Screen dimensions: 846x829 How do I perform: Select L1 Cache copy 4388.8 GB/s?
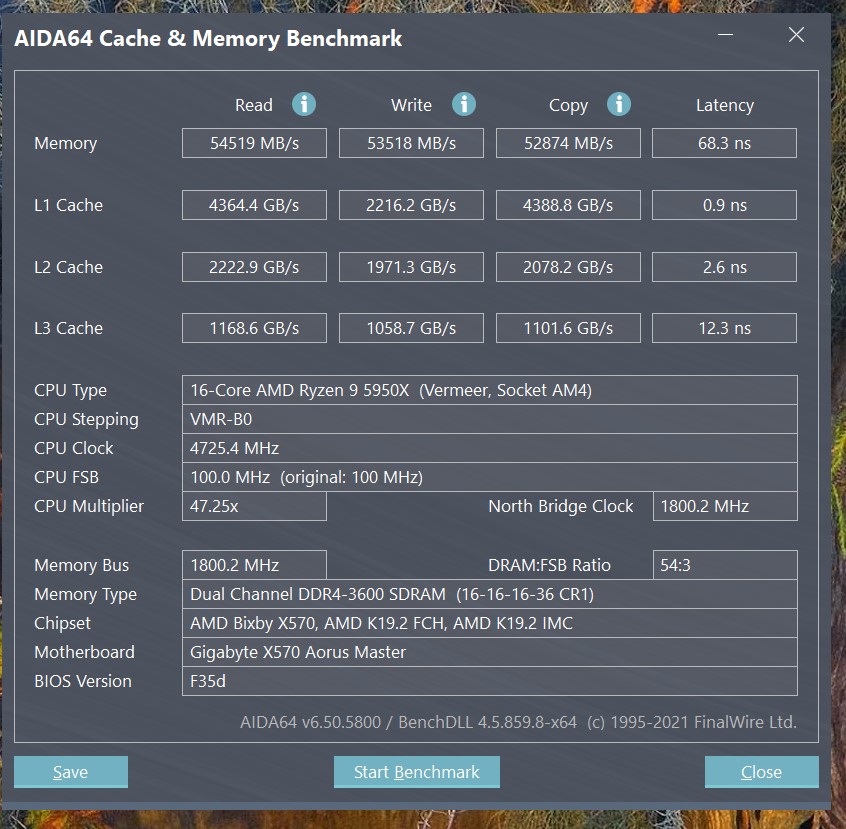tap(568, 205)
